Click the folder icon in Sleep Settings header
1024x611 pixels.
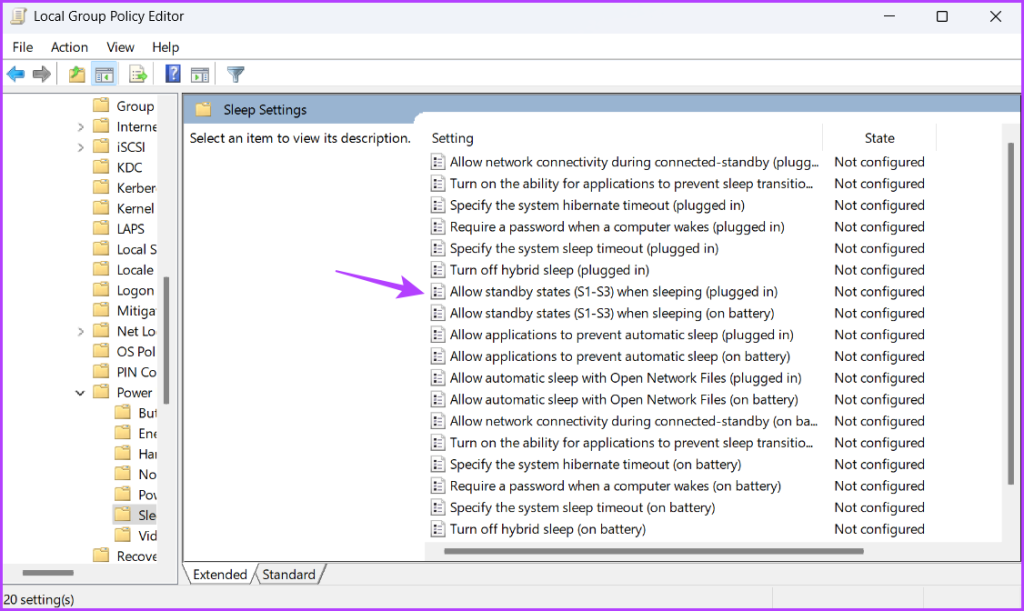pyautogui.click(x=204, y=110)
